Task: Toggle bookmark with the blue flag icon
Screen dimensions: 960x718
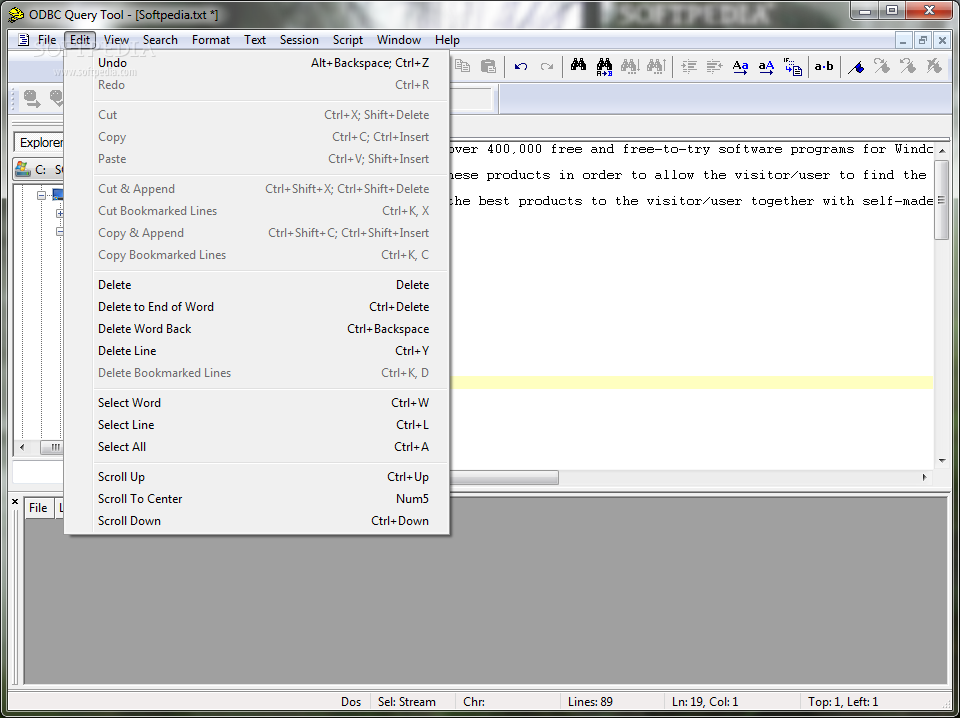Action: click(856, 66)
